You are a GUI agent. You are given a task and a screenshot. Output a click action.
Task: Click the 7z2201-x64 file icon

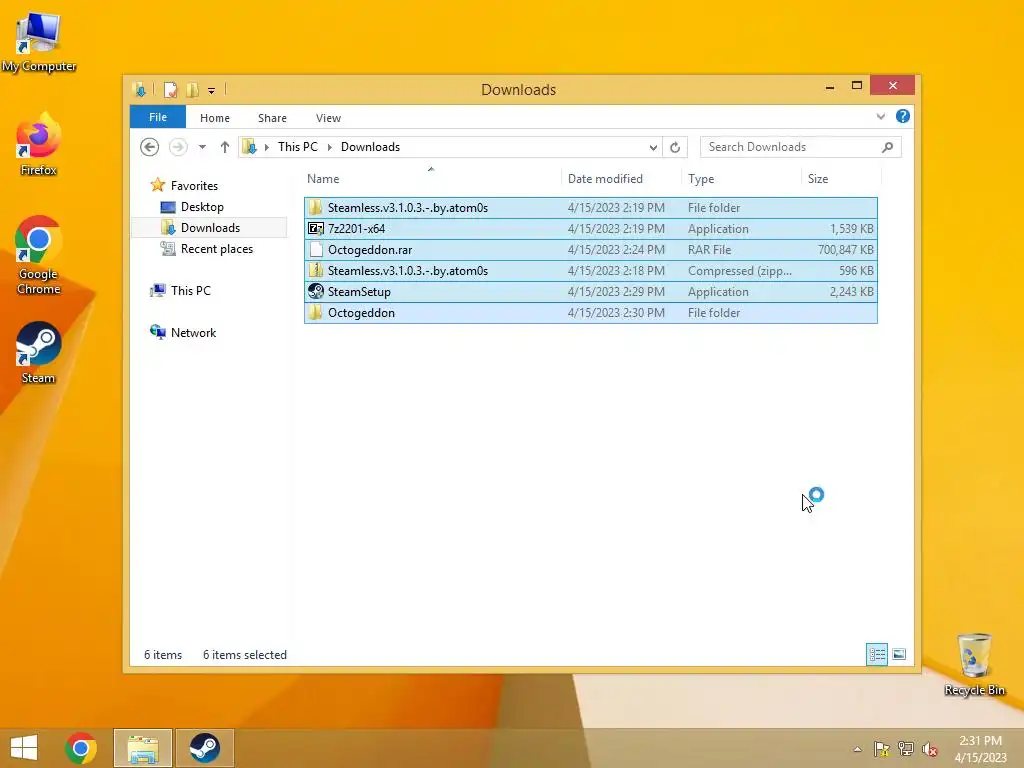click(x=316, y=229)
